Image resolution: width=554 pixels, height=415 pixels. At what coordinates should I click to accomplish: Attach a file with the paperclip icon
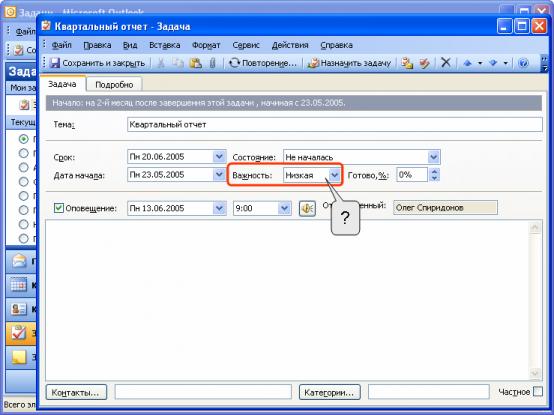click(x=212, y=63)
